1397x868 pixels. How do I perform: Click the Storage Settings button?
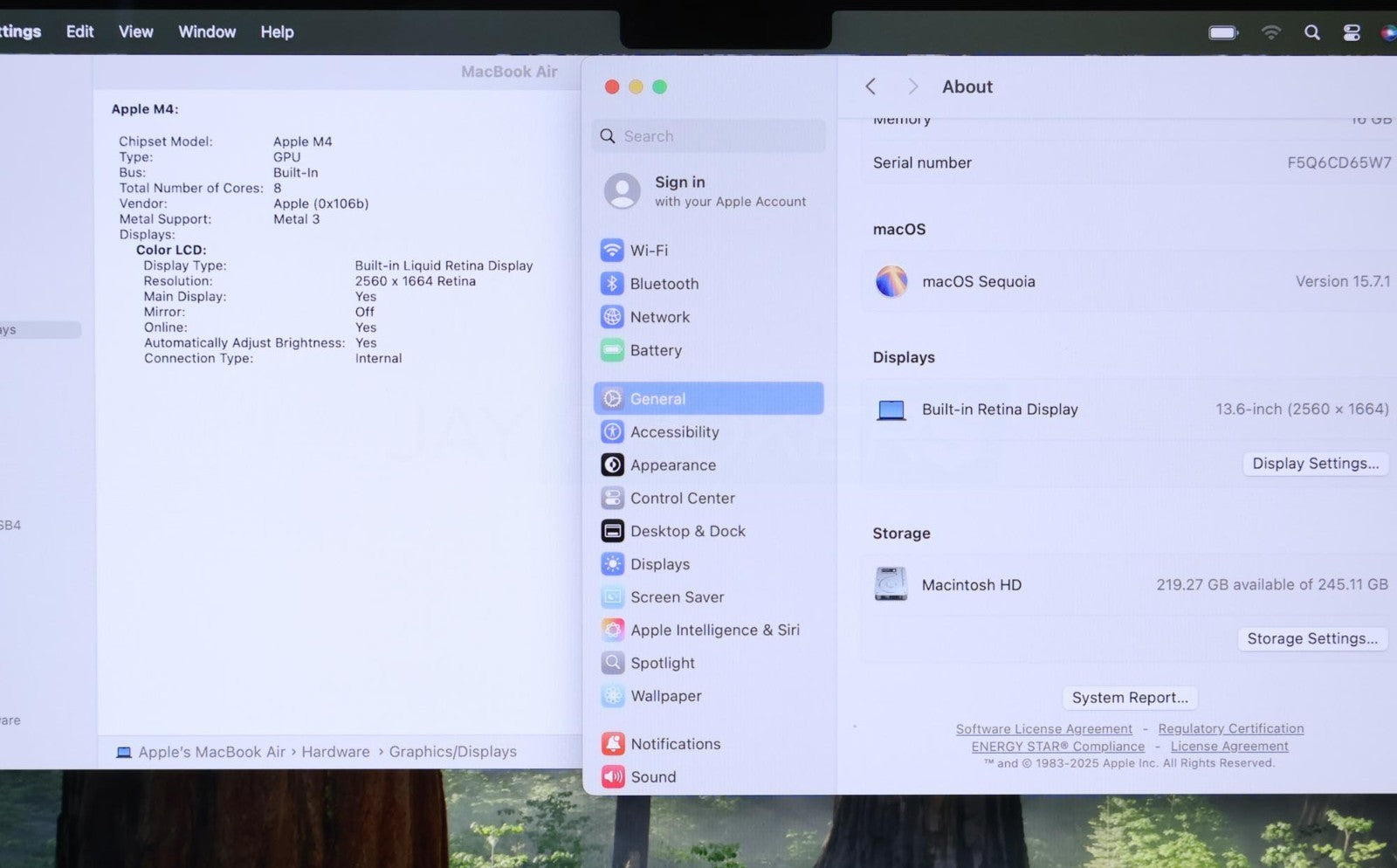coord(1311,638)
